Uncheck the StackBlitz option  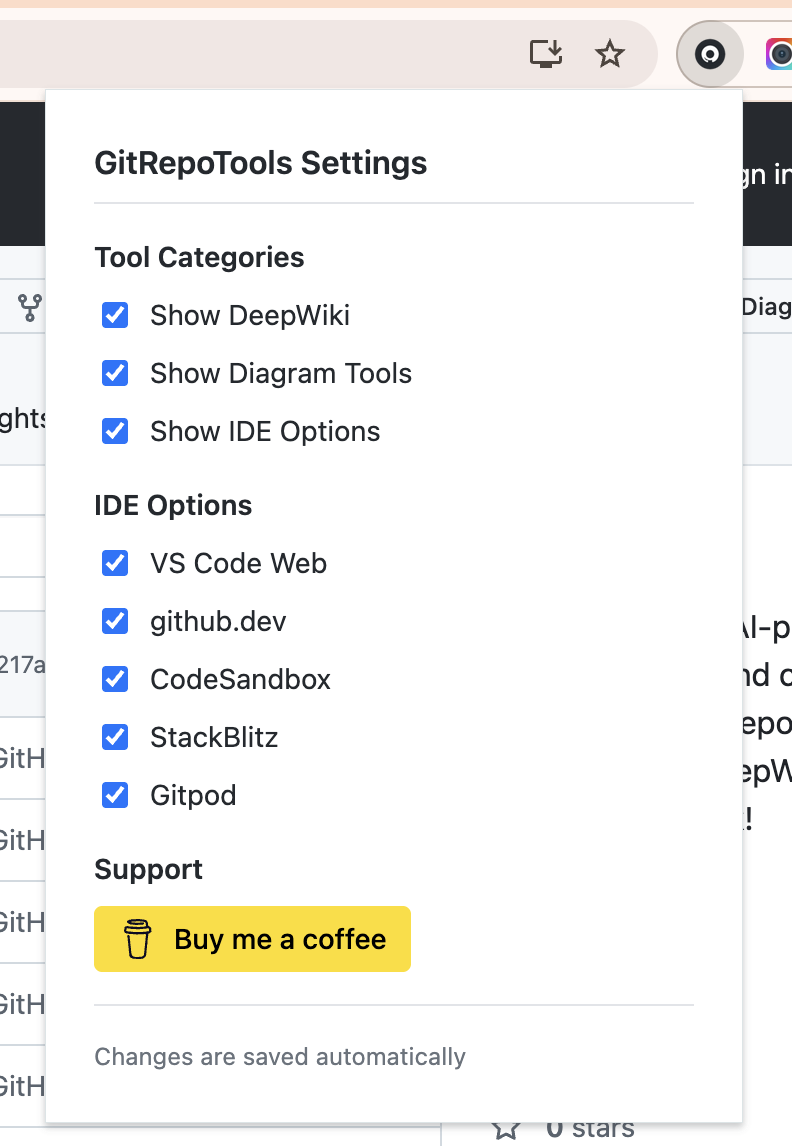click(115, 737)
